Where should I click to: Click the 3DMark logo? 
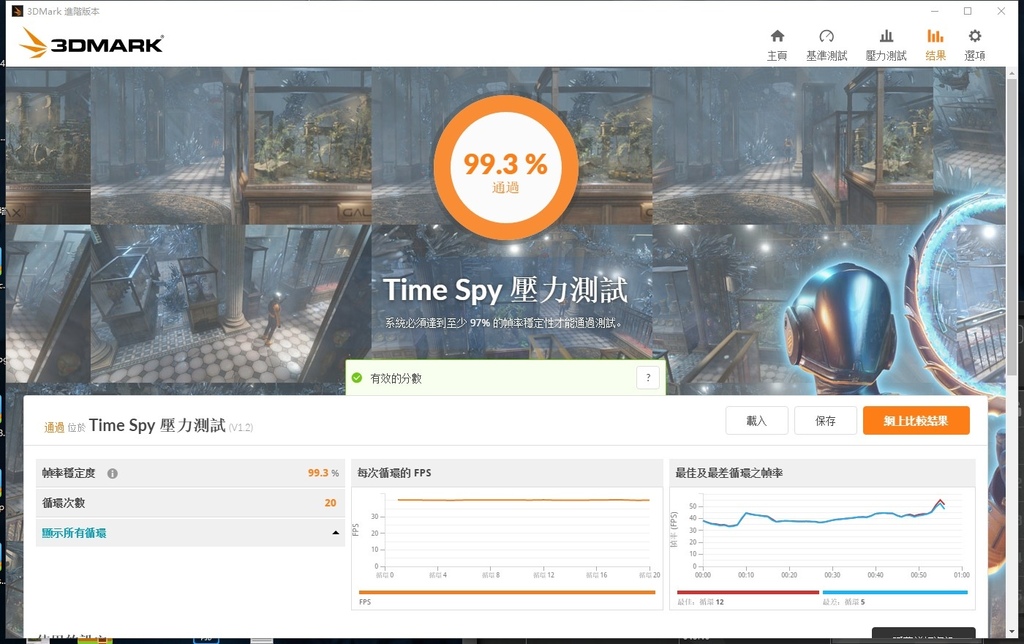pos(91,43)
